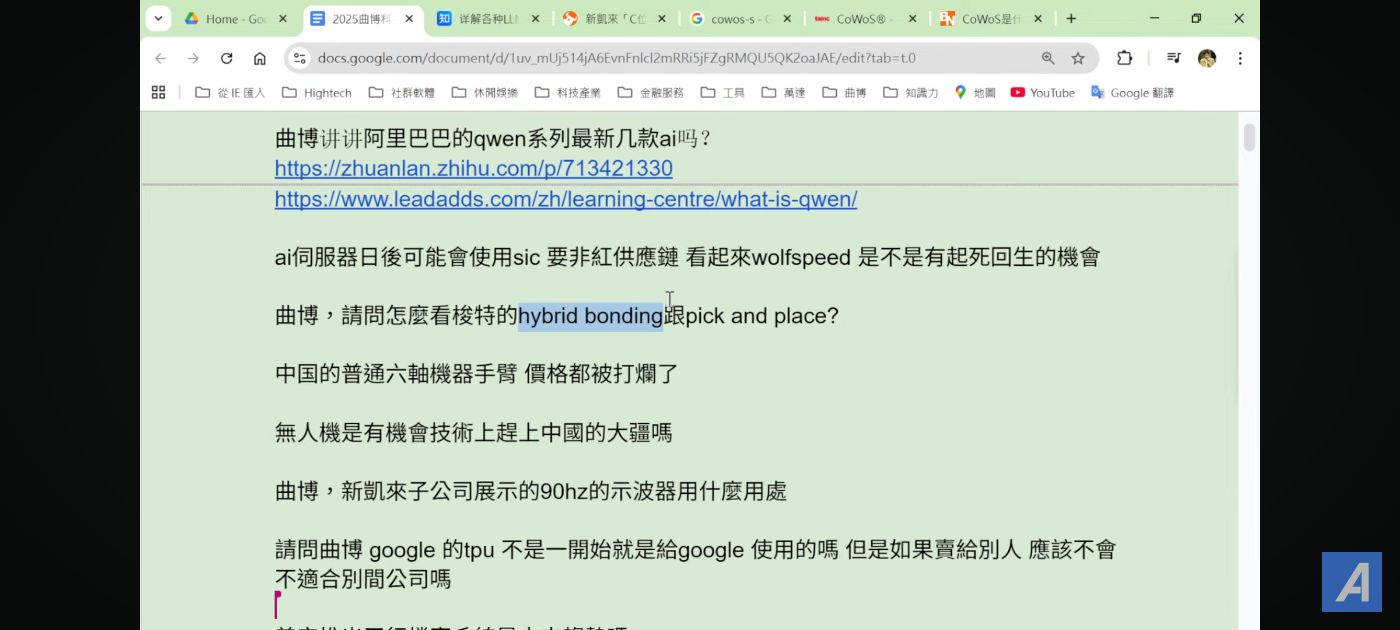Open the zhuanlan.zhihu.com link

point(473,168)
